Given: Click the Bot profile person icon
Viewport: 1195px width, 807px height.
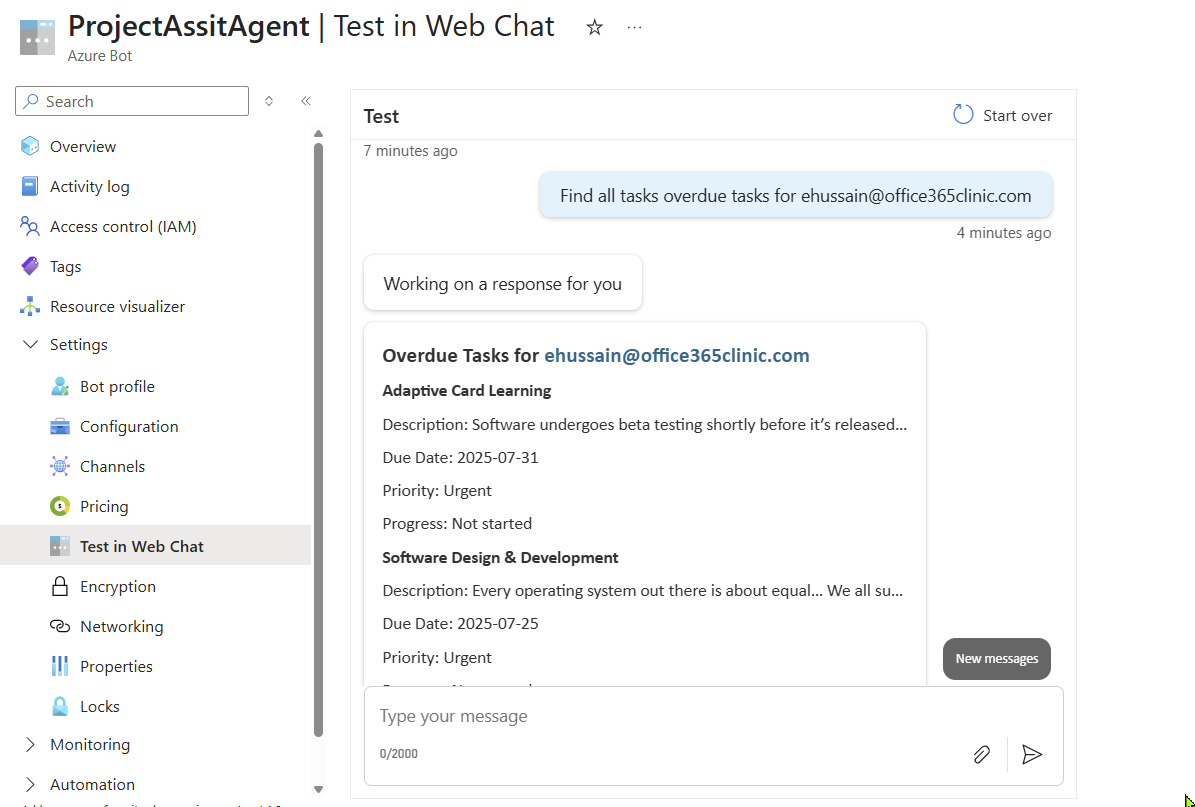Looking at the screenshot, I should click(x=59, y=386).
